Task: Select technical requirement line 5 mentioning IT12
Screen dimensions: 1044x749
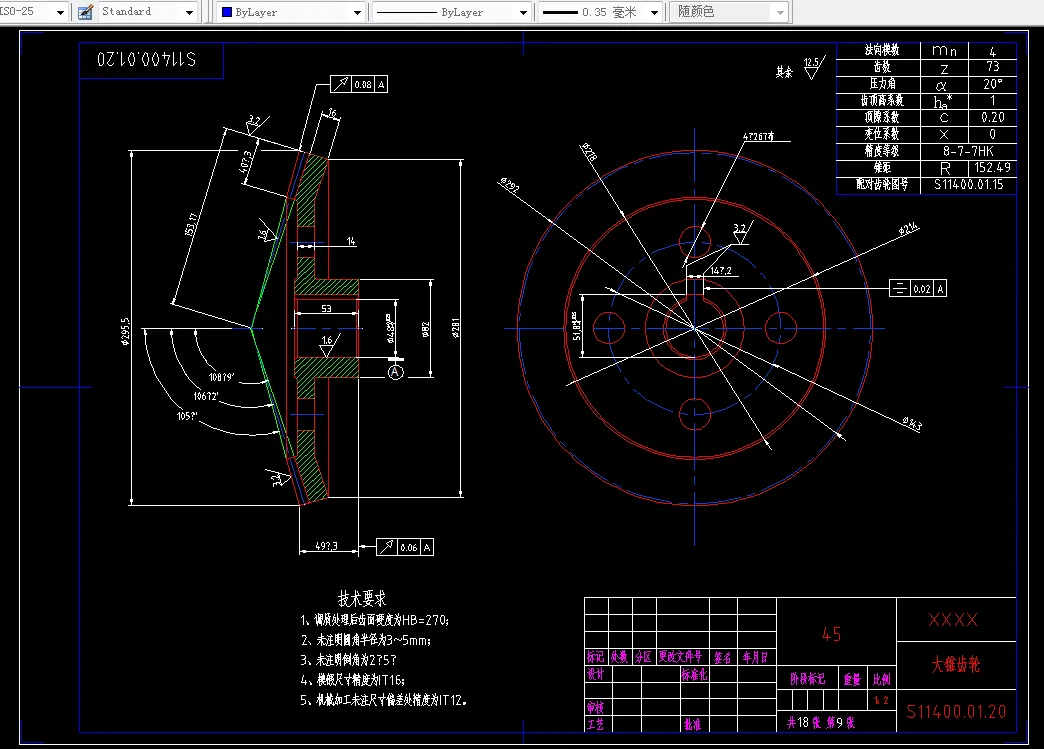Action: tap(384, 700)
